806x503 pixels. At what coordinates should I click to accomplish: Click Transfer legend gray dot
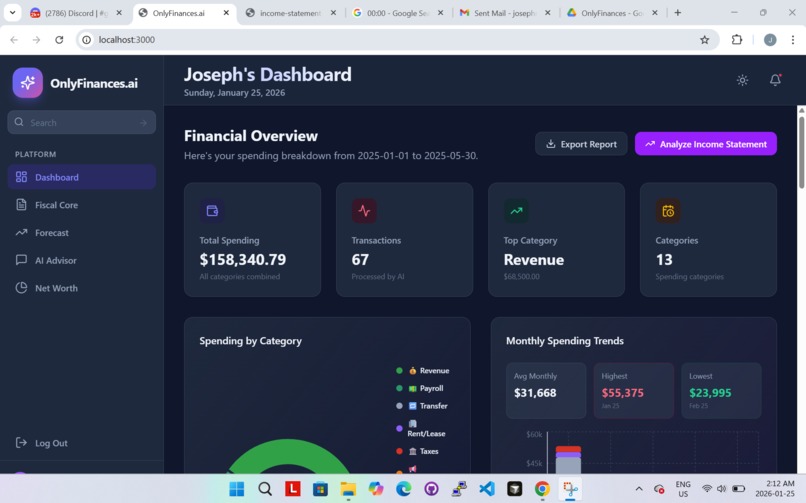[399, 406]
